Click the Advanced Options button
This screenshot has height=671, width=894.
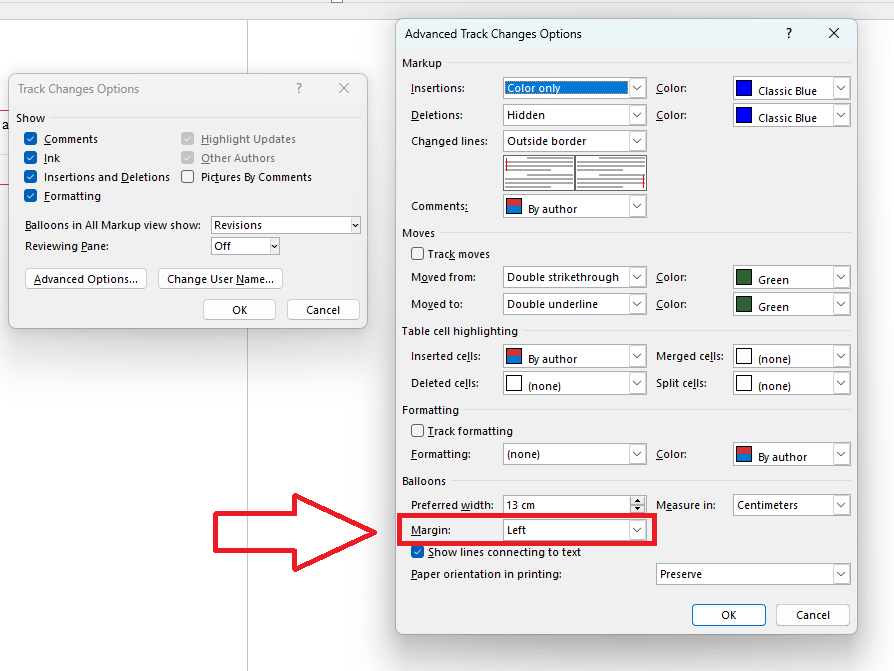86,279
